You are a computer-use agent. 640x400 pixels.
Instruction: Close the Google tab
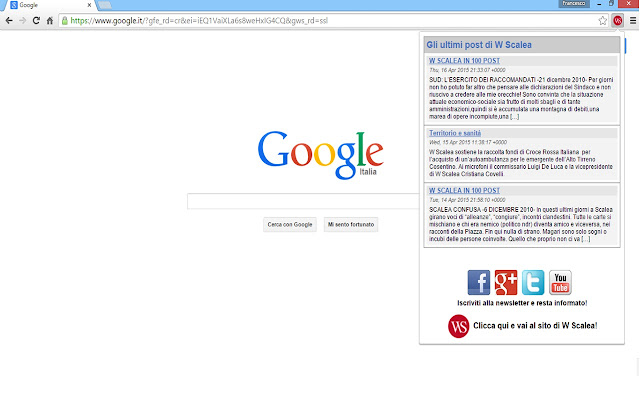coord(89,5)
